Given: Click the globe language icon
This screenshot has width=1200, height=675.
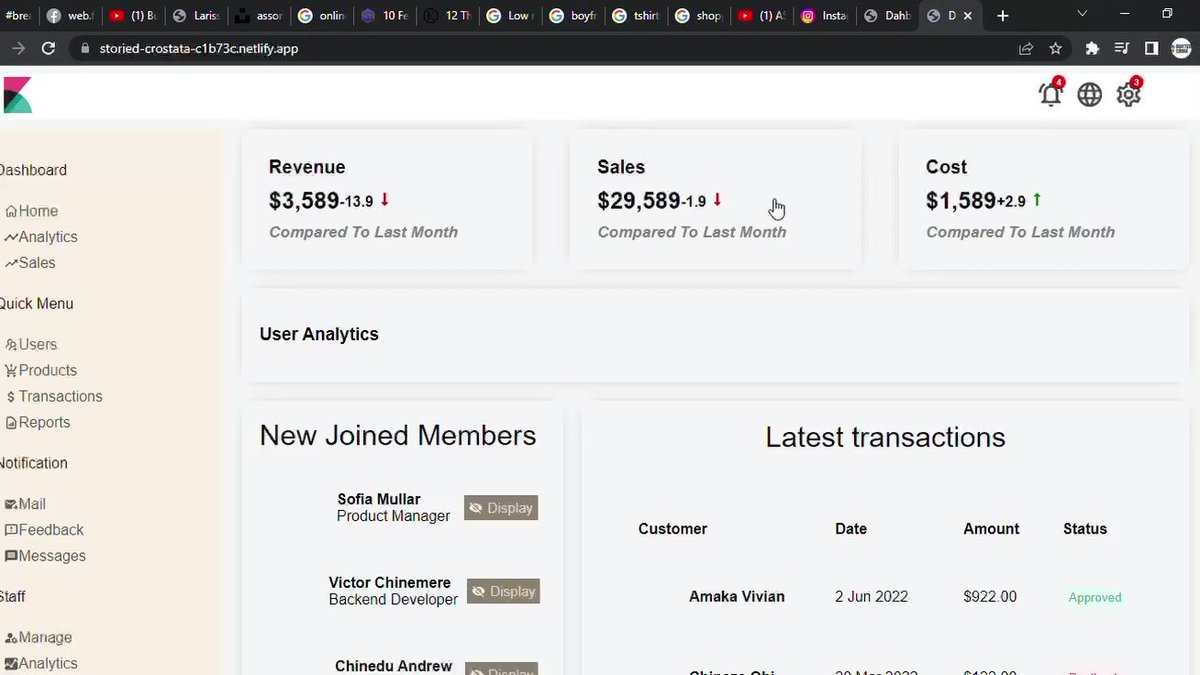Looking at the screenshot, I should pyautogui.click(x=1090, y=94).
